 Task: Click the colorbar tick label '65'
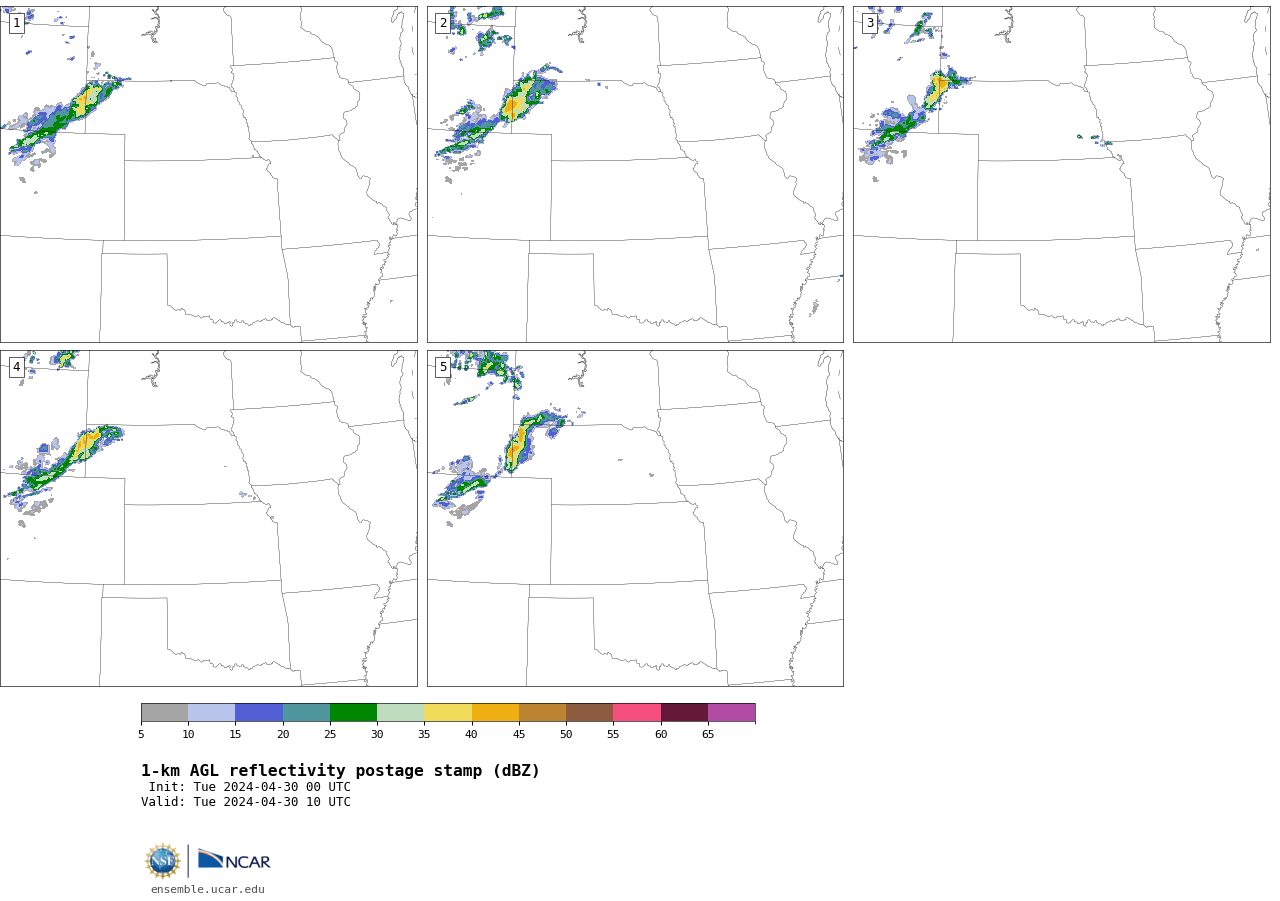[x=708, y=735]
